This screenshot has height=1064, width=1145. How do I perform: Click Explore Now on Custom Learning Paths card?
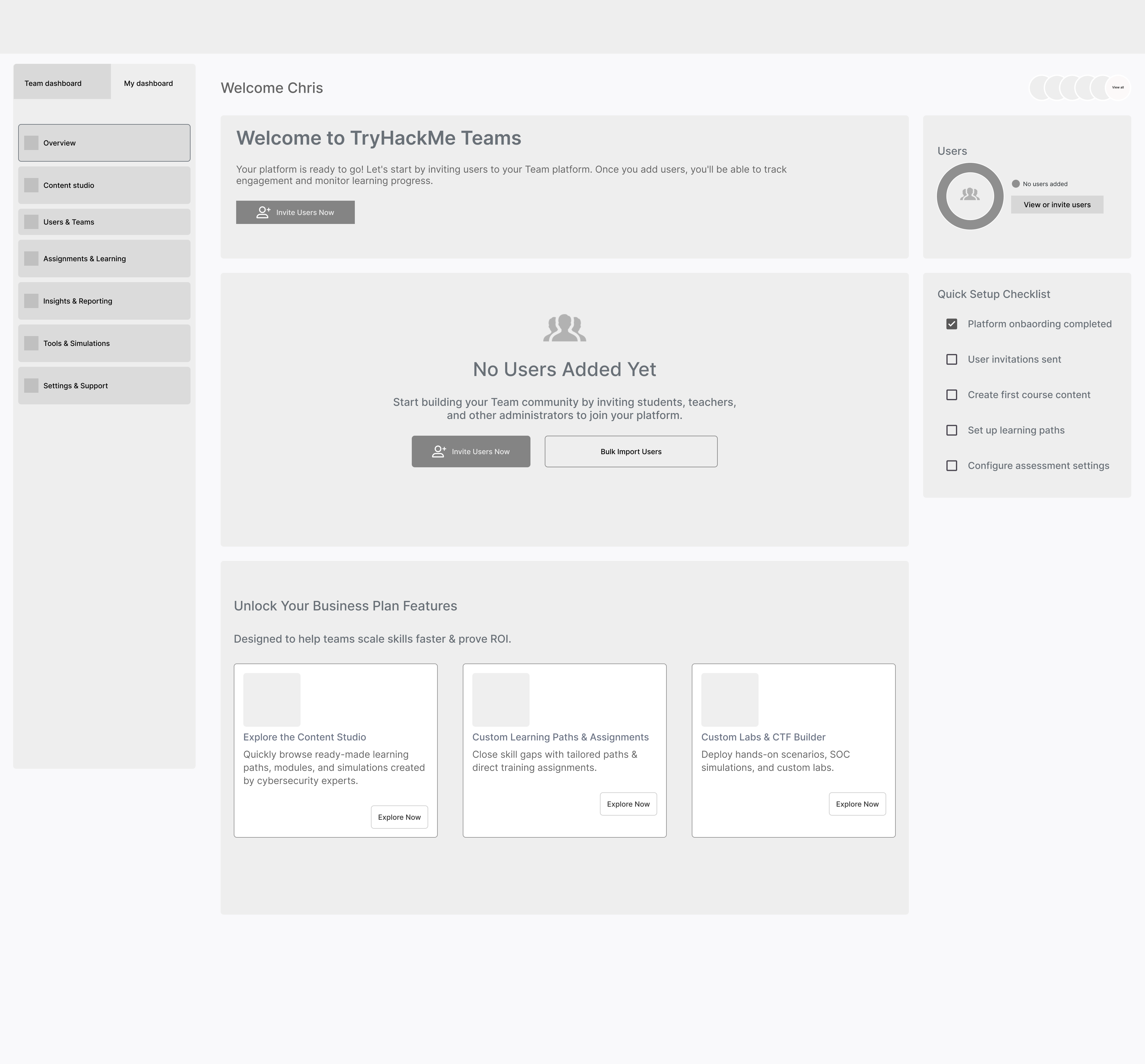coord(628,804)
